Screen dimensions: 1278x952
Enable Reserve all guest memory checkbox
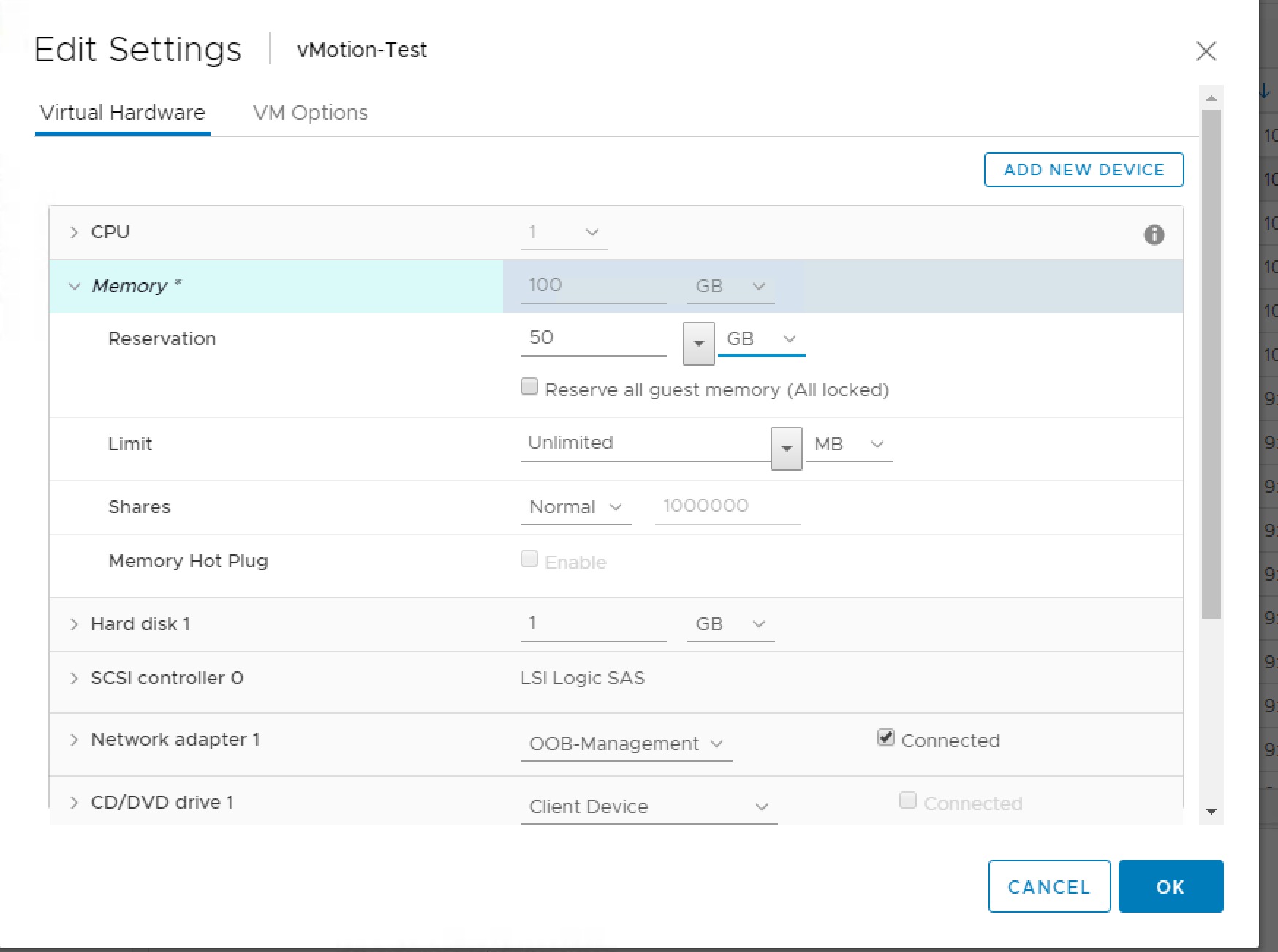click(x=529, y=387)
